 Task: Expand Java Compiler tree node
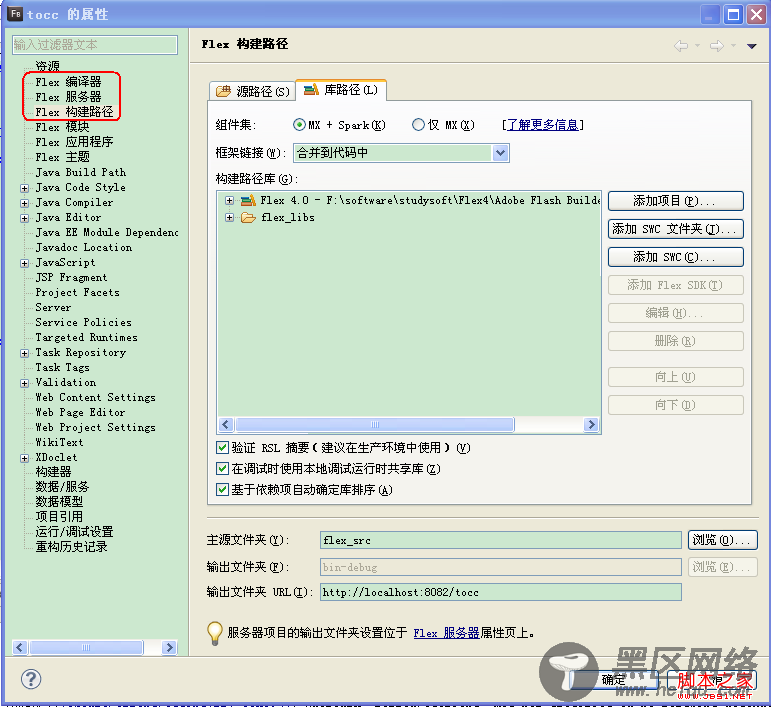(x=24, y=203)
